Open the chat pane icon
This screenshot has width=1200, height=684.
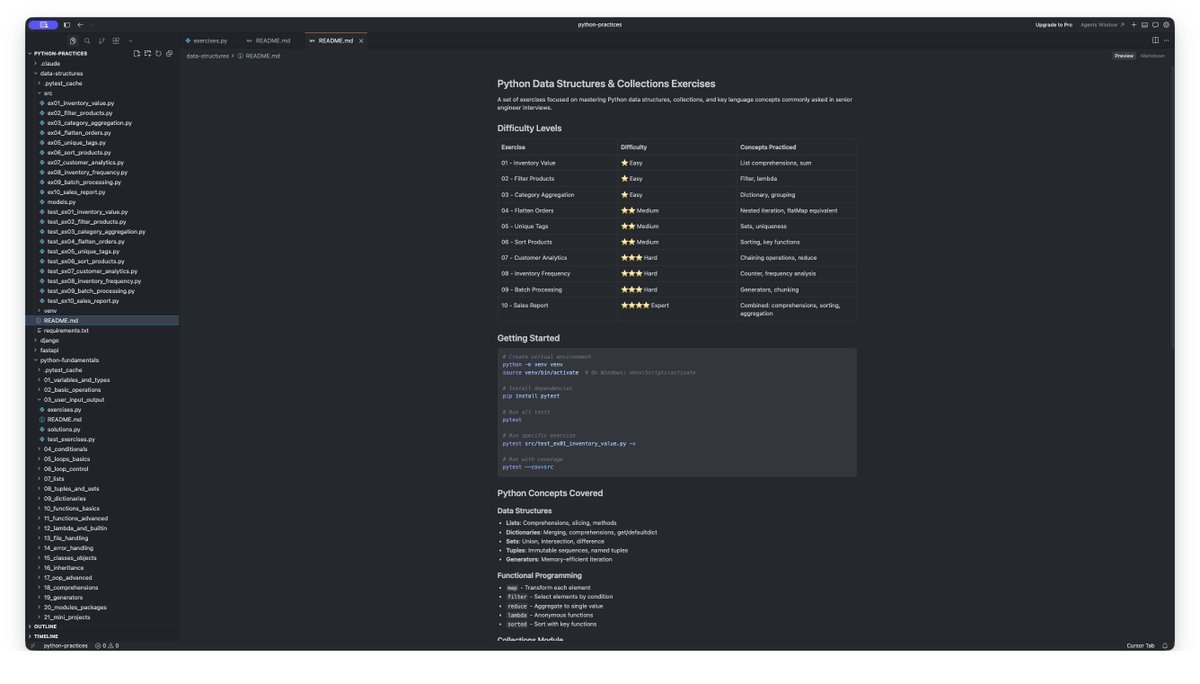click(1156, 24)
